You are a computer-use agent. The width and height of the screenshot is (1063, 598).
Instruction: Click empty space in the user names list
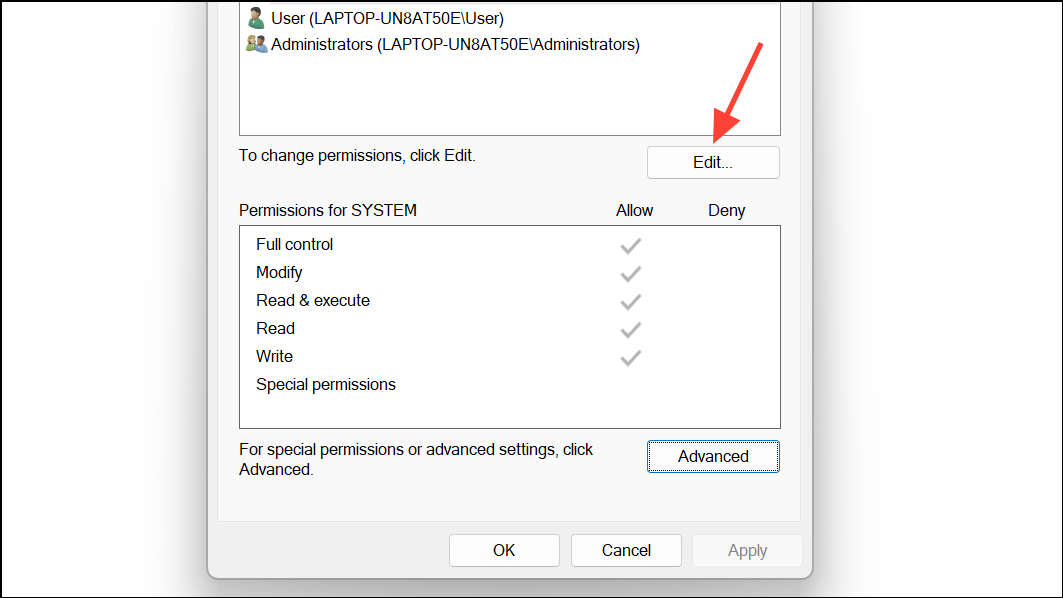point(508,95)
